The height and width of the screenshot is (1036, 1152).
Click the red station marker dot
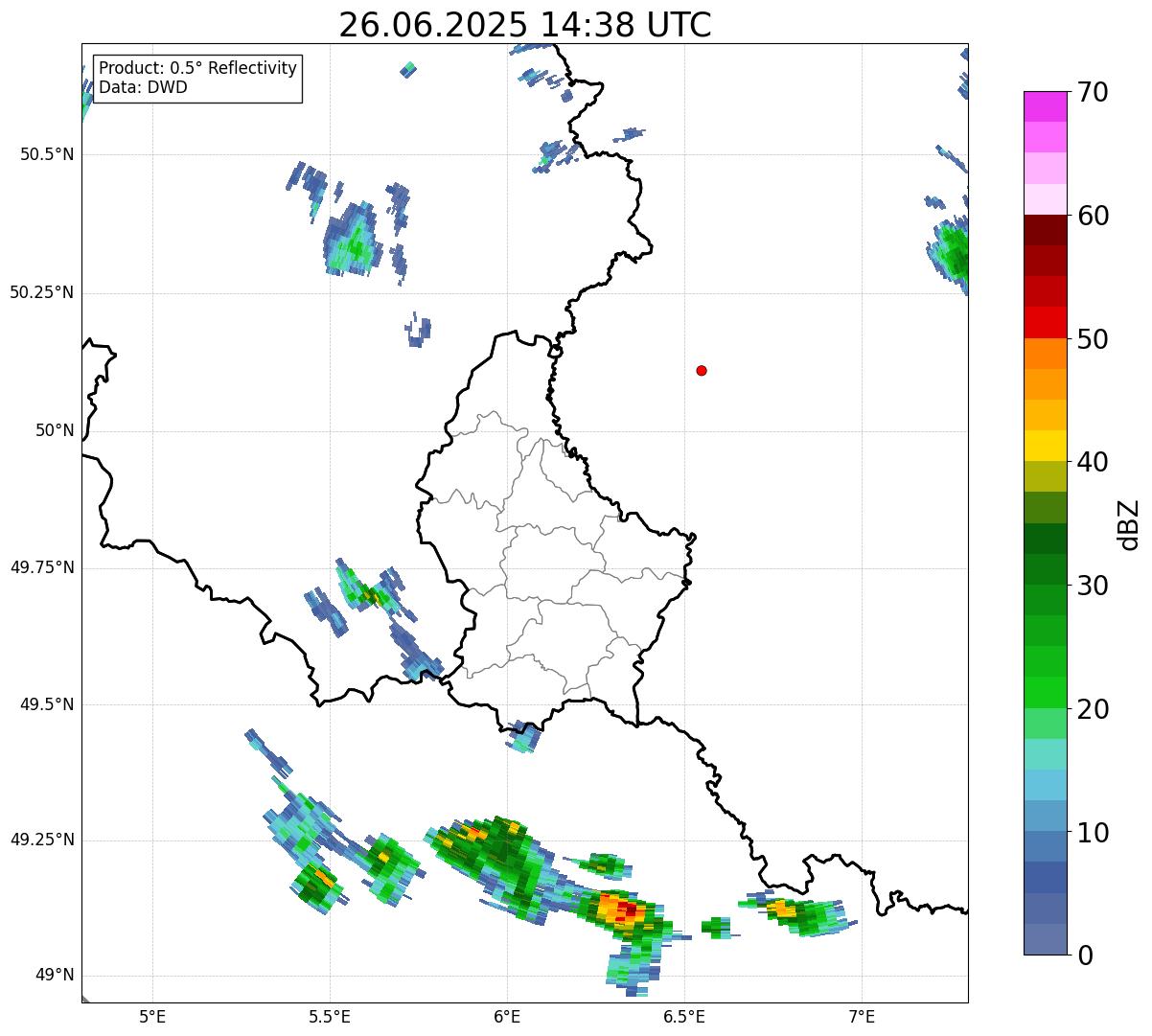click(702, 370)
